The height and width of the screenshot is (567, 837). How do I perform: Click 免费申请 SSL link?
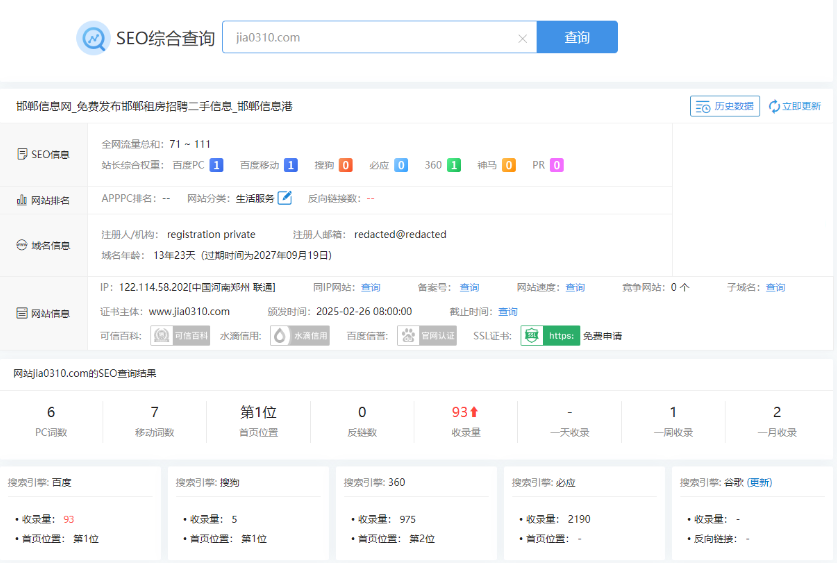pyautogui.click(x=602, y=336)
